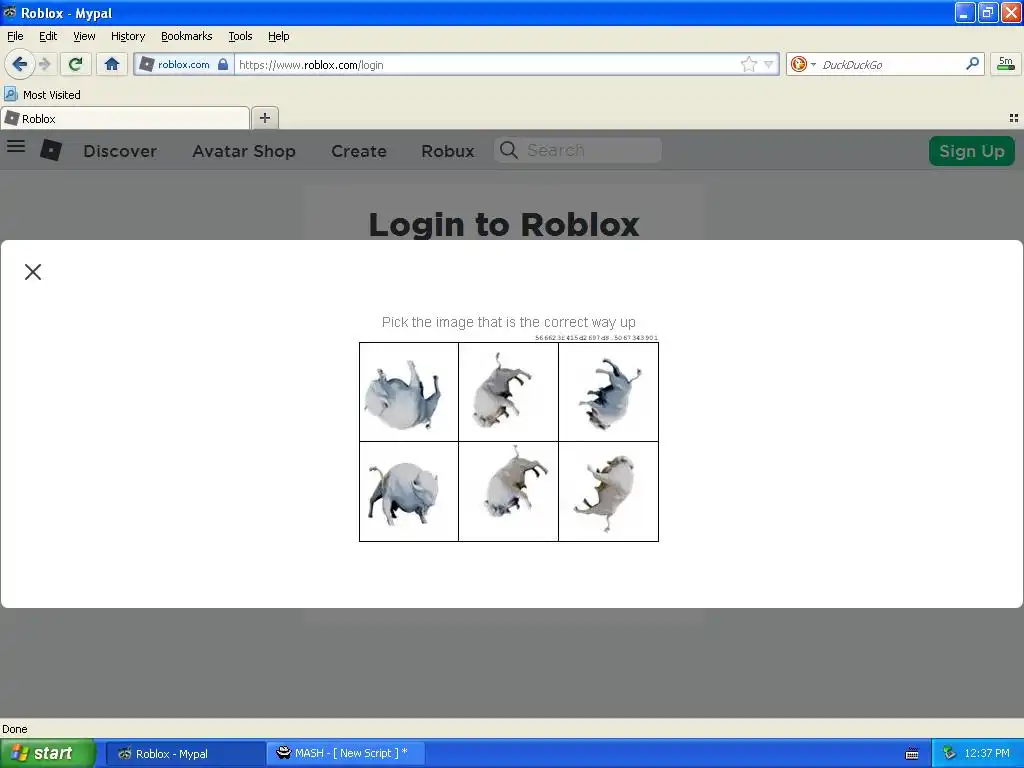Viewport: 1024px width, 768px height.
Task: Open the History menu
Action: [128, 36]
